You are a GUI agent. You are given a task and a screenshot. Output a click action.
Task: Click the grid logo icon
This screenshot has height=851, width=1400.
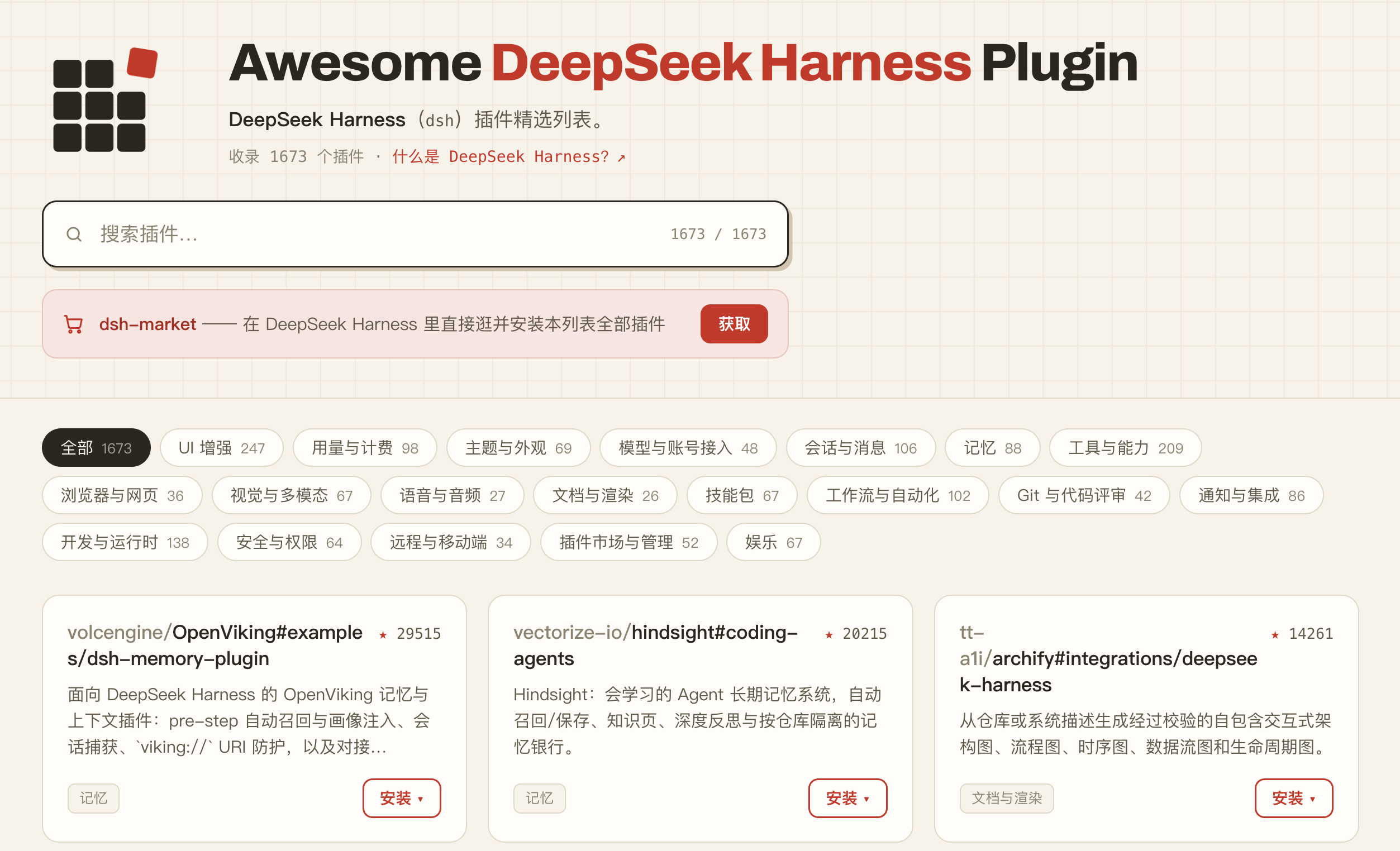[106, 99]
